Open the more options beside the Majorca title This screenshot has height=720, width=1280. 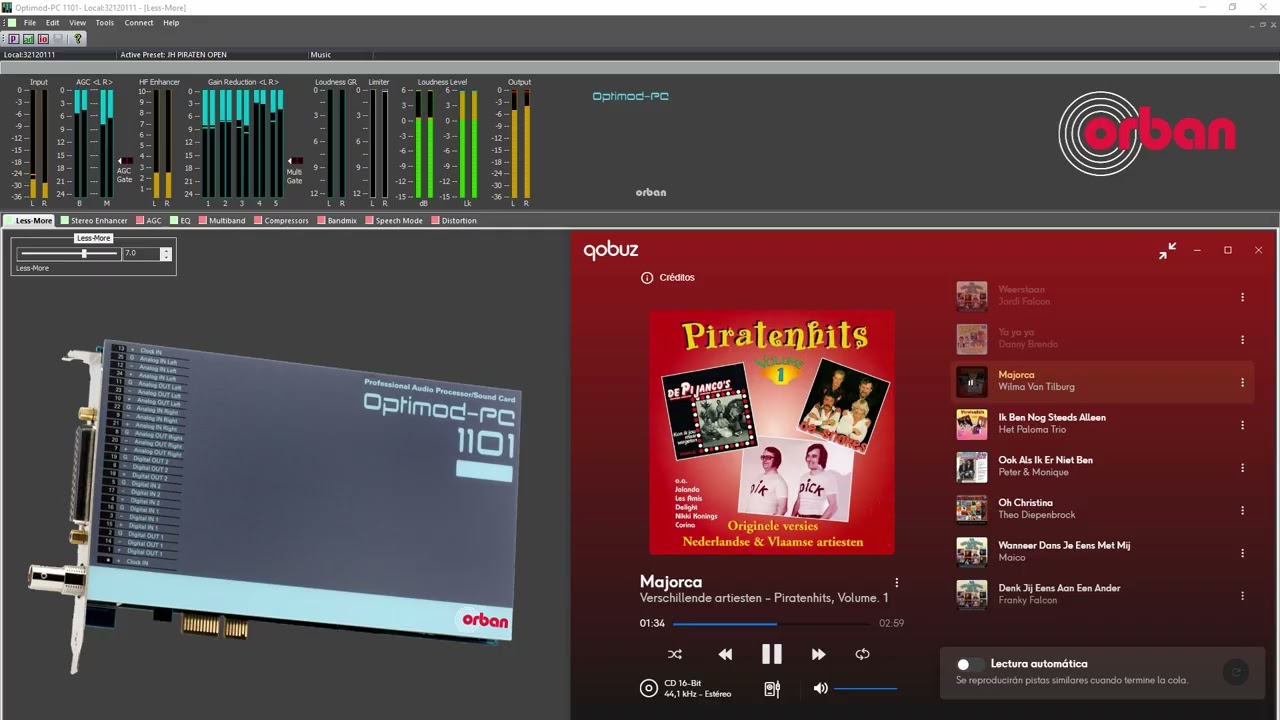click(x=896, y=582)
